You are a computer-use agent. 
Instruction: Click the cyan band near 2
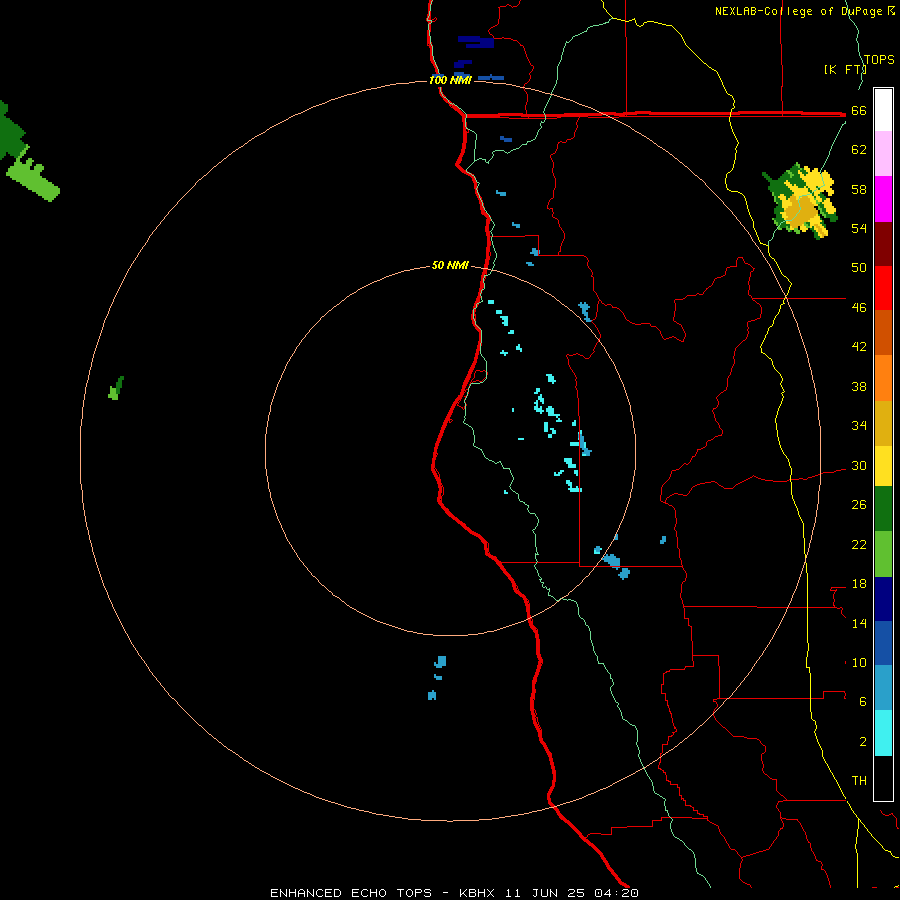(x=883, y=733)
